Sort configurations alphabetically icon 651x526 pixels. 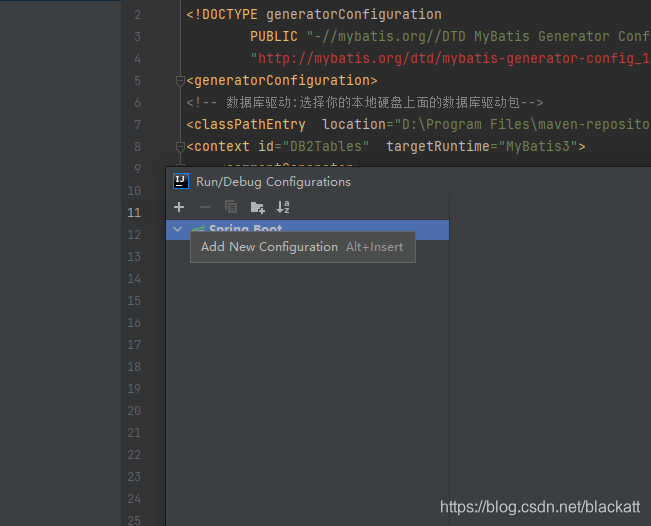(x=283, y=207)
